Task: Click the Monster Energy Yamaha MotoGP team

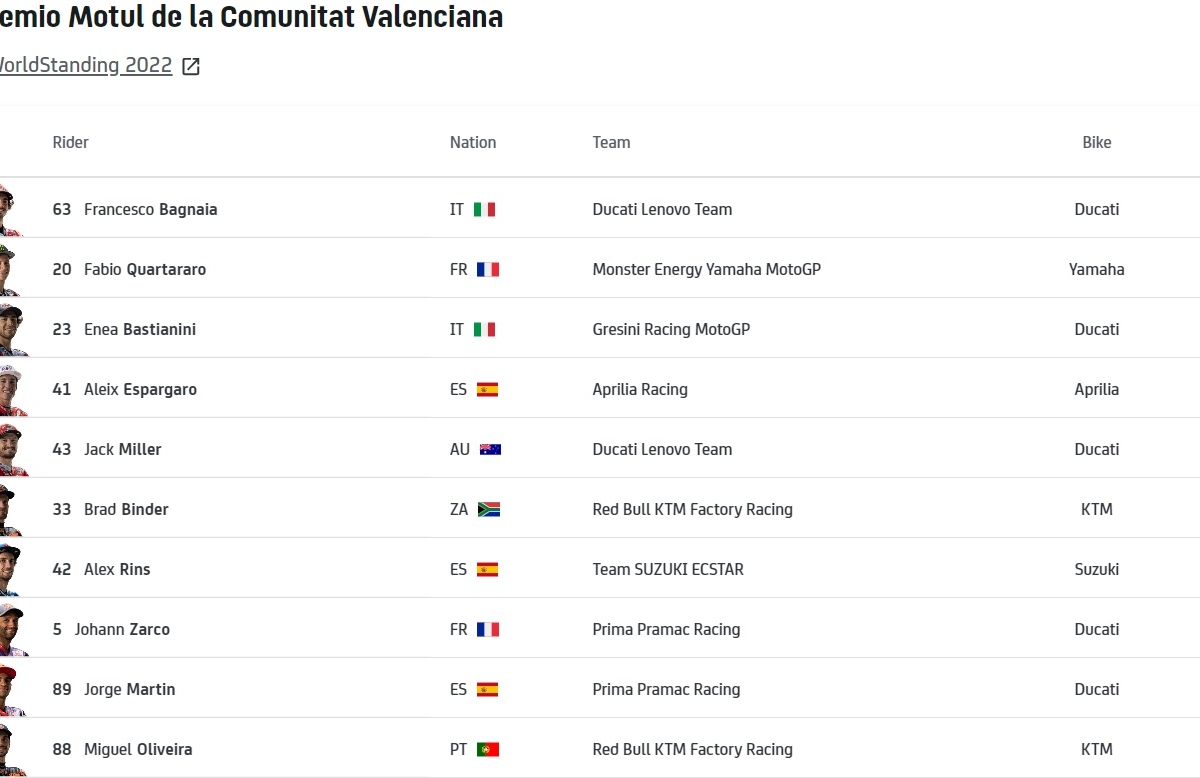Action: click(706, 270)
